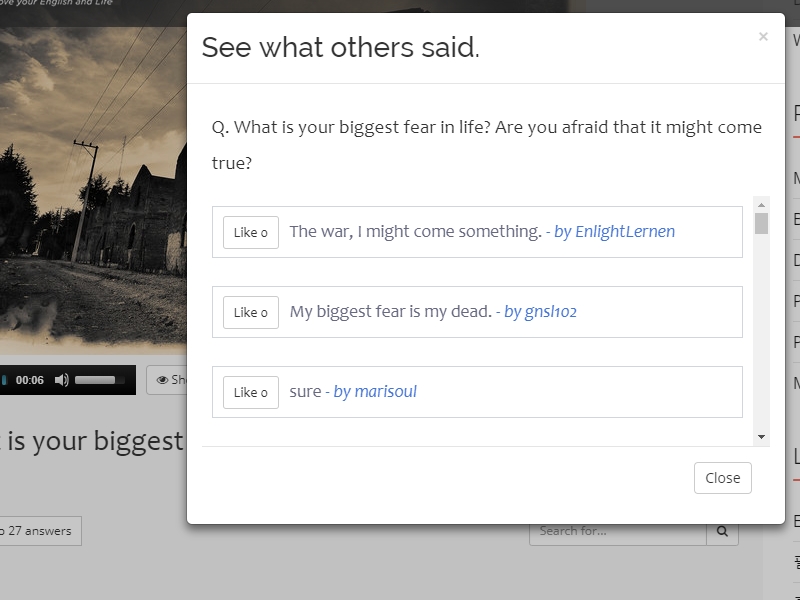Click the search magnifier button
The image size is (800, 600).
722,531
